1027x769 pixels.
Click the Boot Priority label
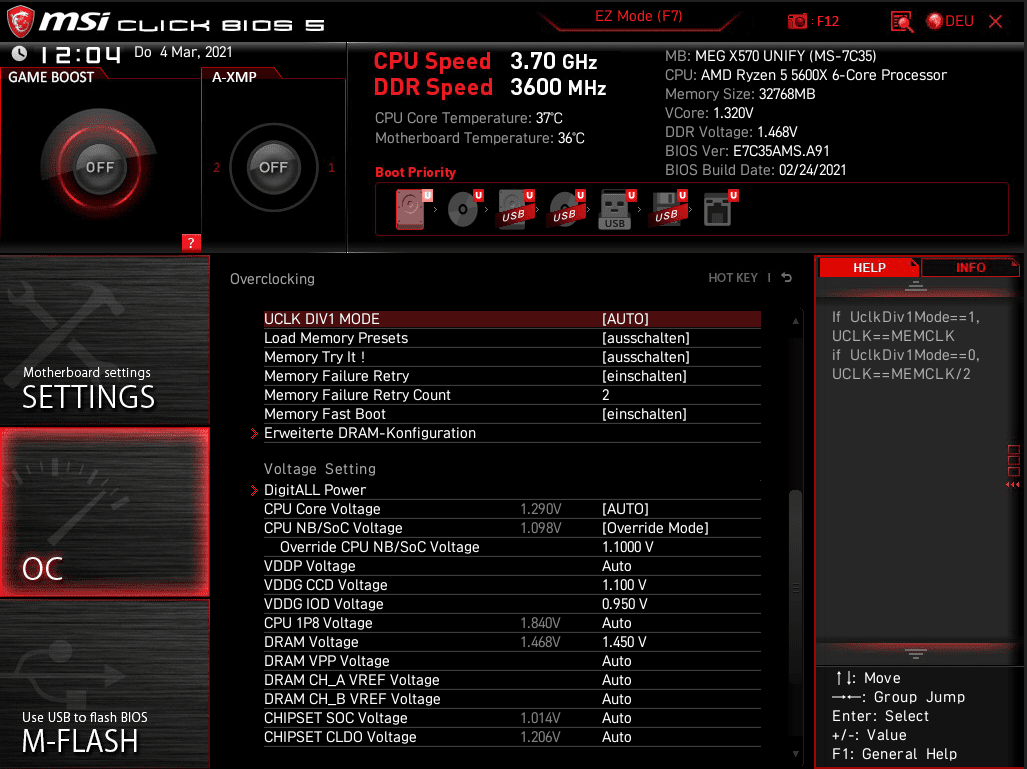(x=415, y=172)
